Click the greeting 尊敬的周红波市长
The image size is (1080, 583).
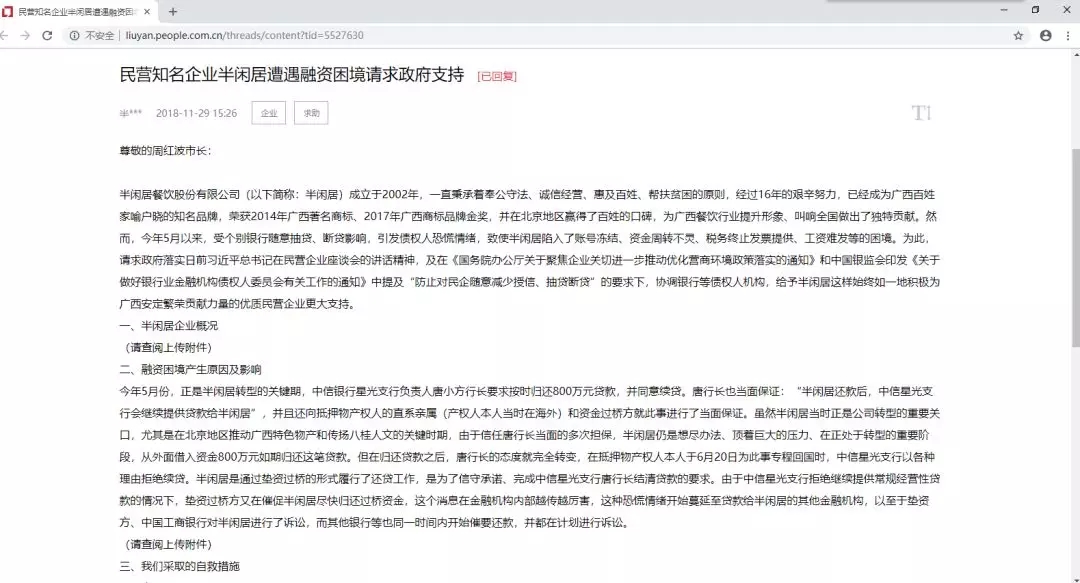click(165, 151)
